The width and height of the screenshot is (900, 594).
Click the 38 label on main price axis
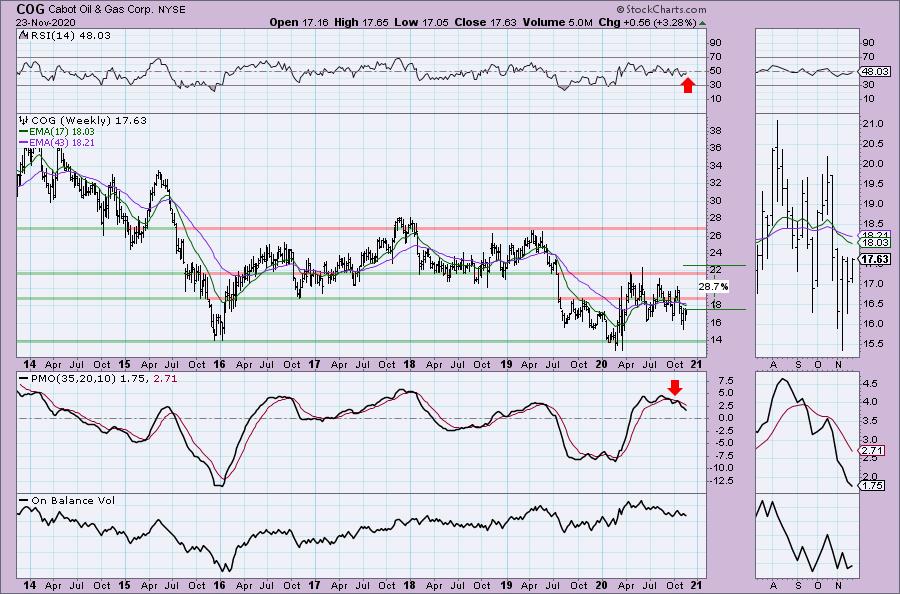(x=716, y=130)
